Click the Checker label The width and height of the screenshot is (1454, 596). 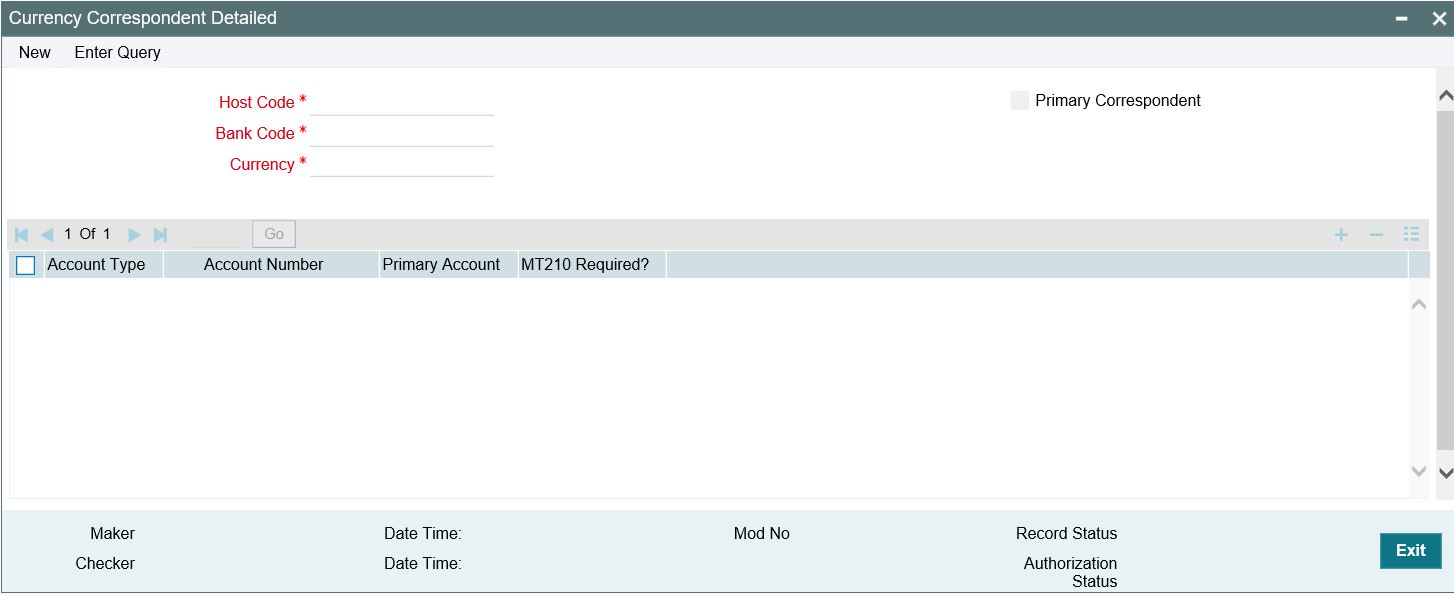pyautogui.click(x=105, y=564)
